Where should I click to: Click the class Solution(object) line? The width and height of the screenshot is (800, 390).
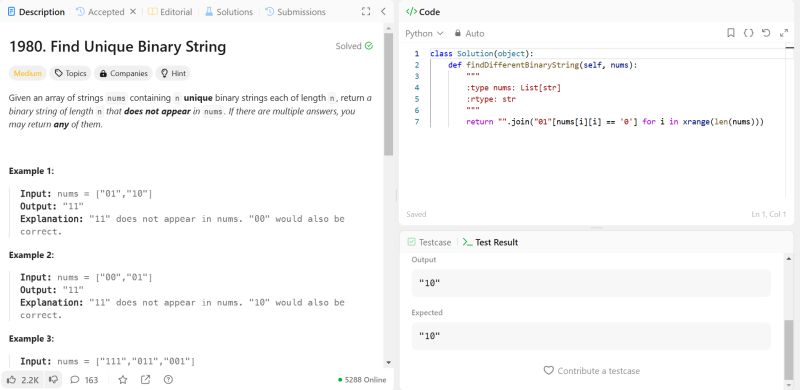click(x=482, y=54)
